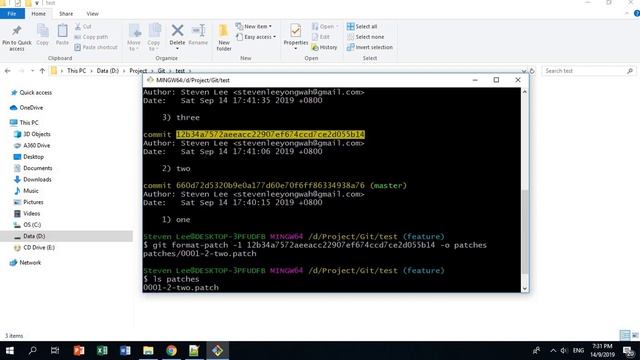Click the Git Bash taskbar icon
Screen dimensions: 640x360
click(217, 350)
